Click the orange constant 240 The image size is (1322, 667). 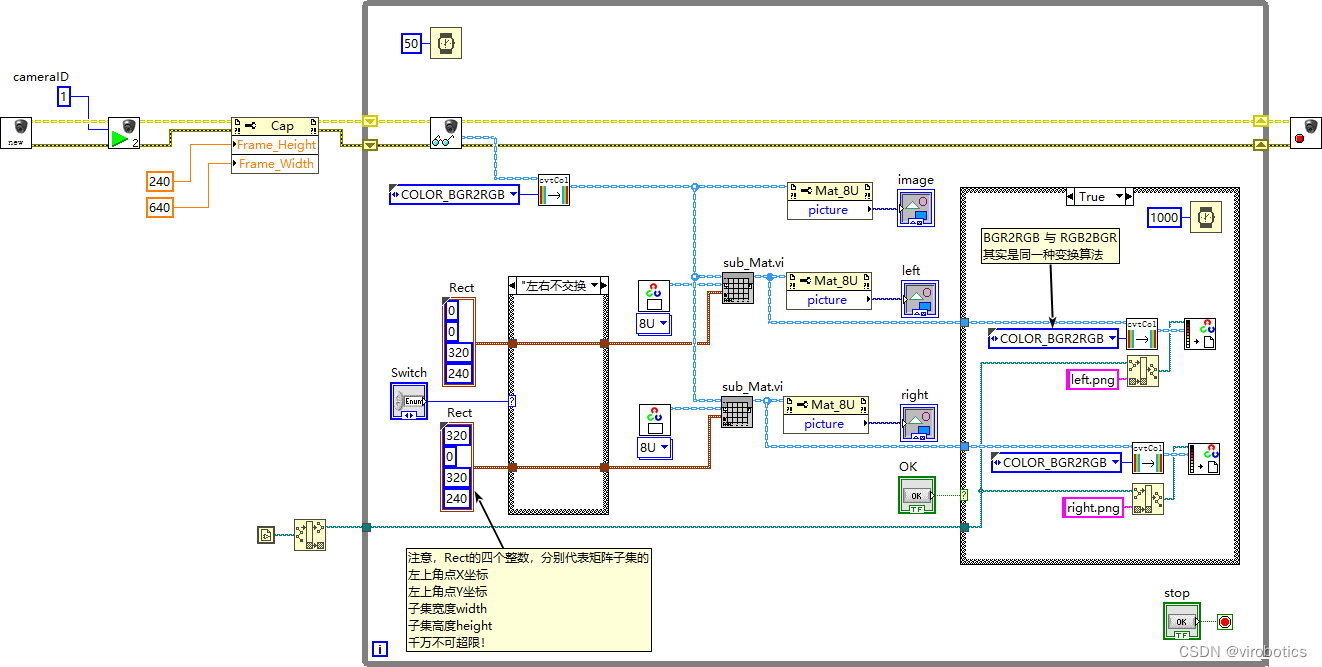pyautogui.click(x=159, y=181)
